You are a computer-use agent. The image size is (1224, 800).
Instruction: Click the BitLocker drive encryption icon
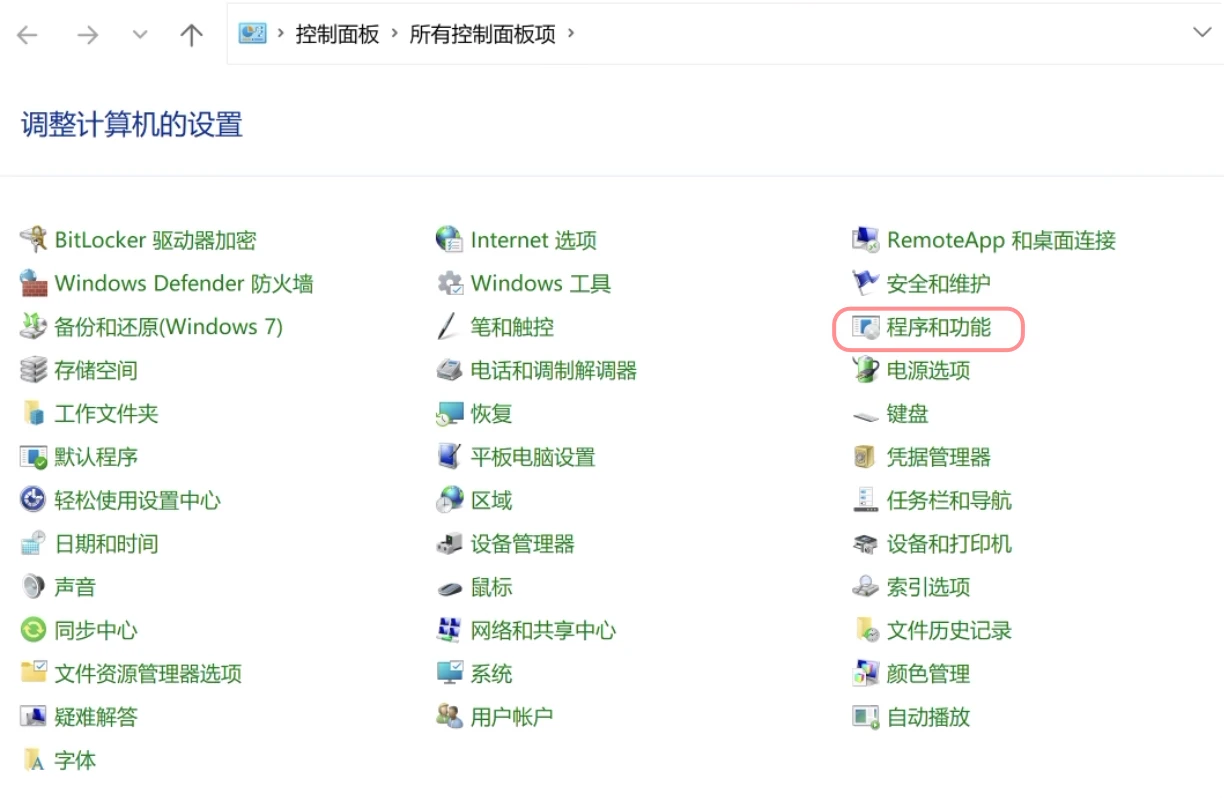(34, 240)
